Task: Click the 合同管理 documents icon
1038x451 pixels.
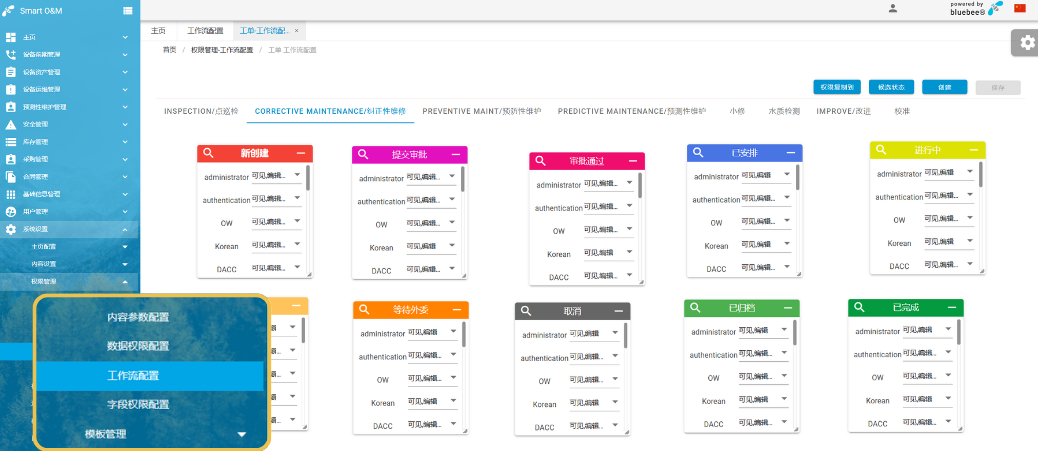Action: [11, 177]
